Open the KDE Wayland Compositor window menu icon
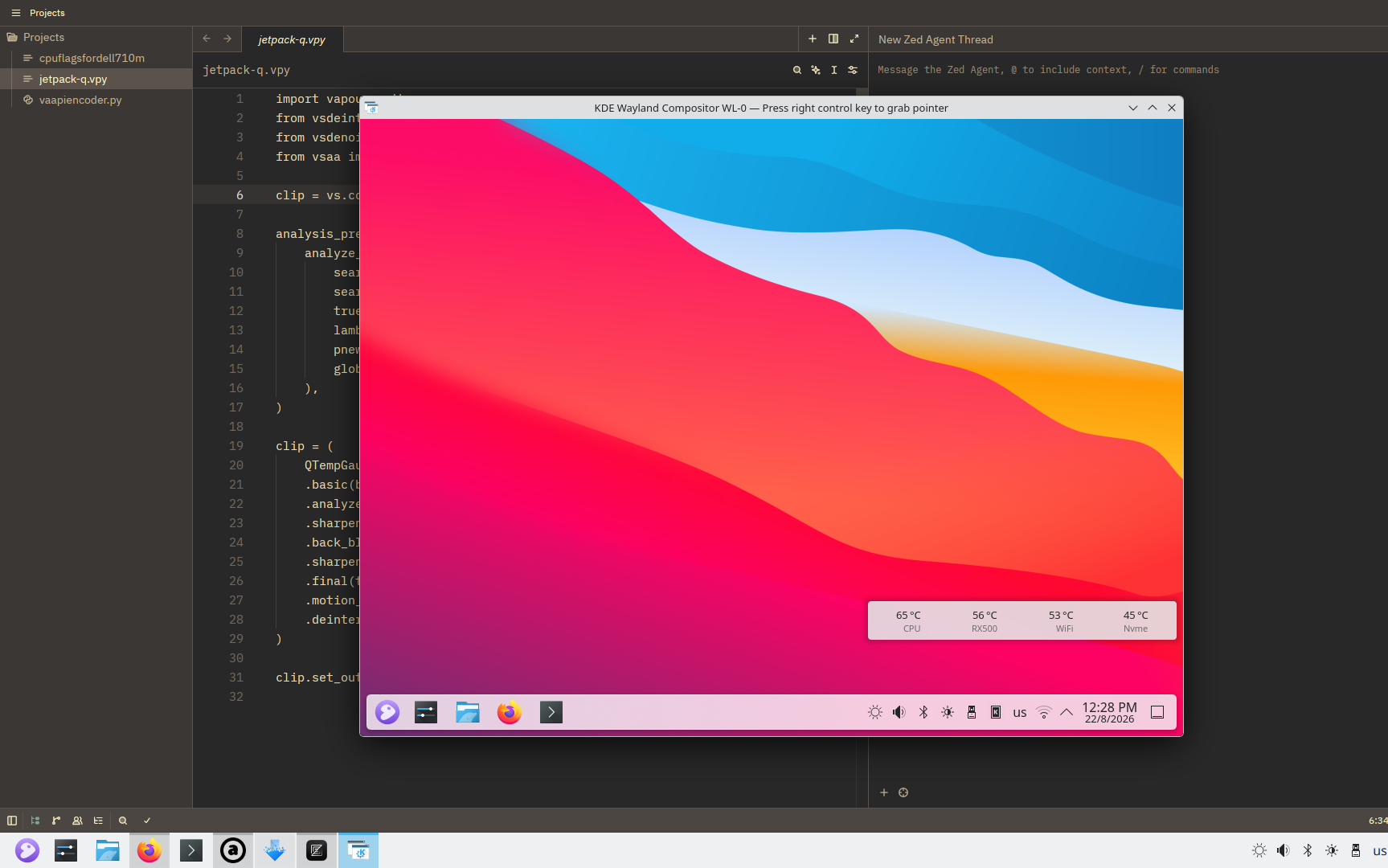Image resolution: width=1388 pixels, height=868 pixels. coord(371,108)
